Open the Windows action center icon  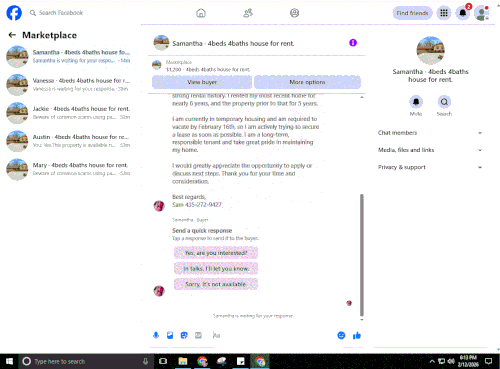tap(489, 361)
